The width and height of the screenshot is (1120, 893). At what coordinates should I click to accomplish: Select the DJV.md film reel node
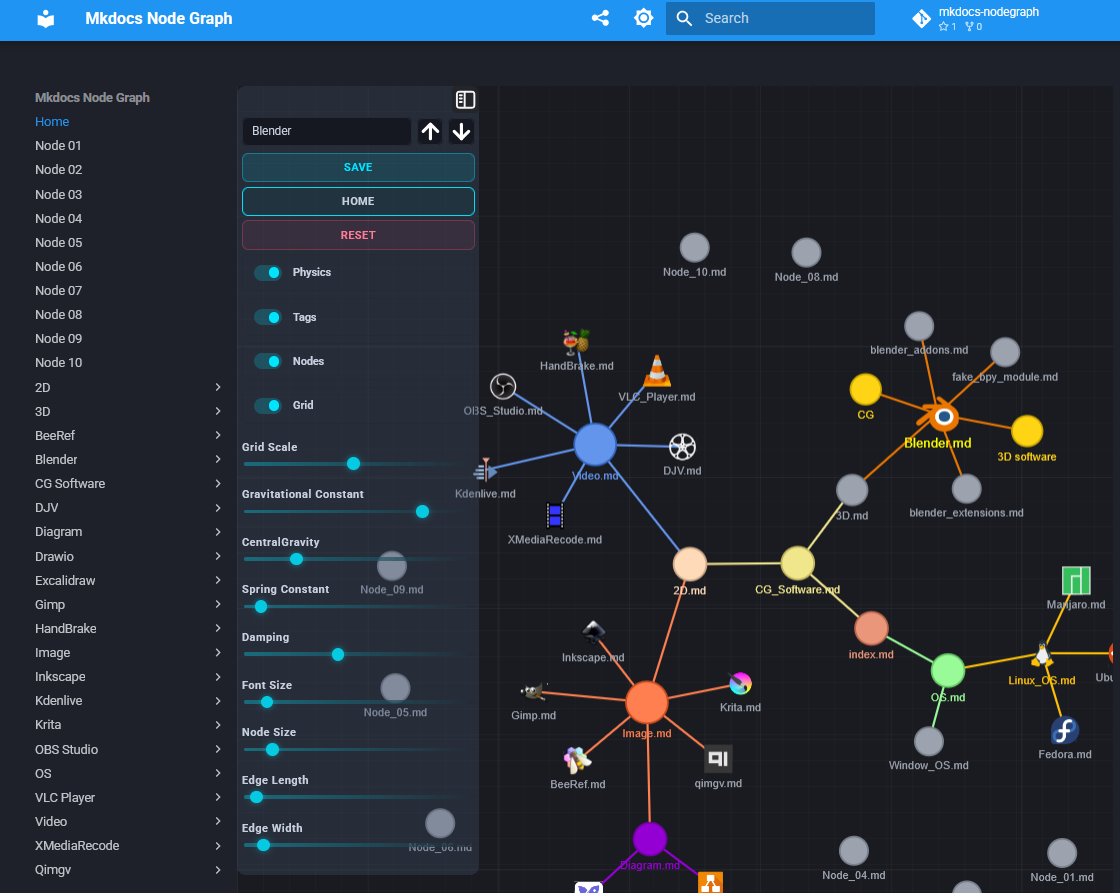pyautogui.click(x=682, y=447)
